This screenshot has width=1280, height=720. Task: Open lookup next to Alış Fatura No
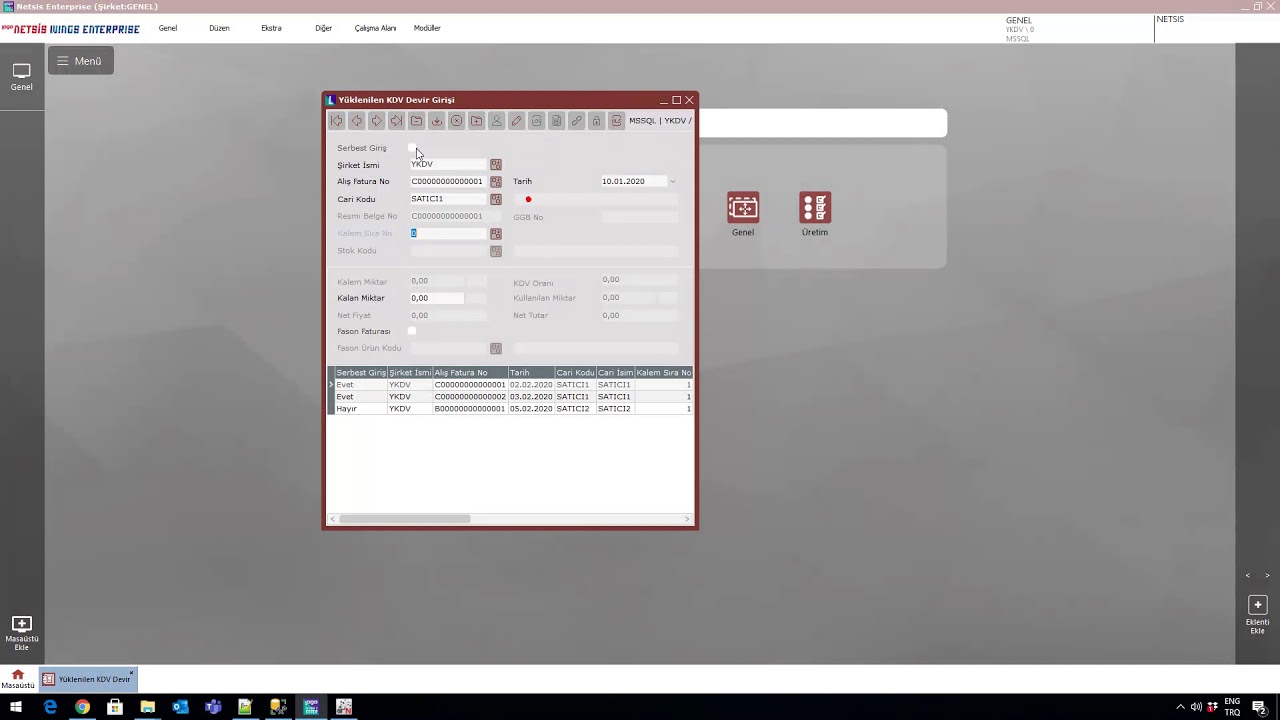click(x=496, y=182)
